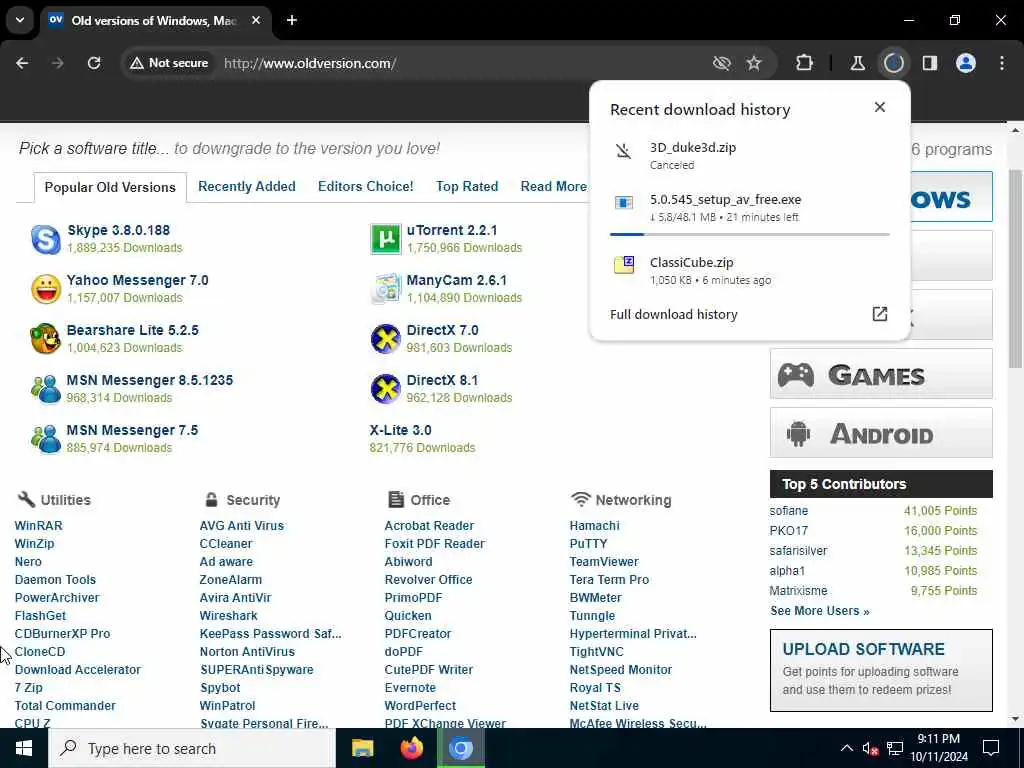Click the DirectX 7.0 icon

click(x=385, y=339)
